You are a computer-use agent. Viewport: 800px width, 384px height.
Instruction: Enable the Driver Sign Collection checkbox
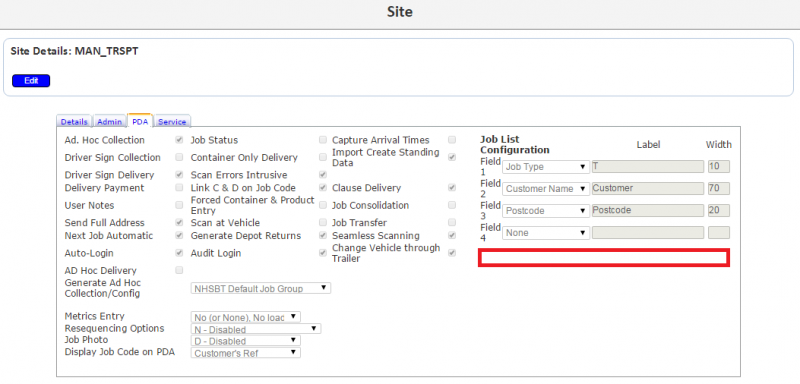(179, 157)
